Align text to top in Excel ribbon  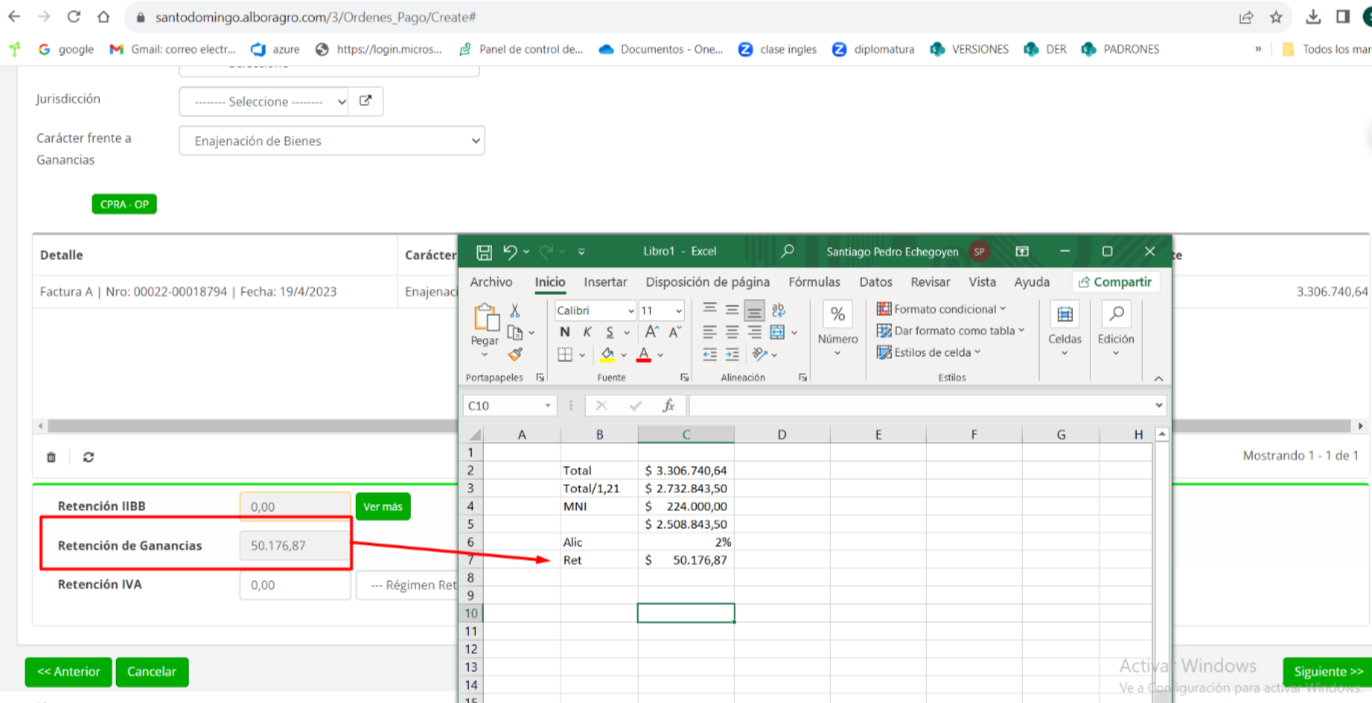[x=710, y=310]
